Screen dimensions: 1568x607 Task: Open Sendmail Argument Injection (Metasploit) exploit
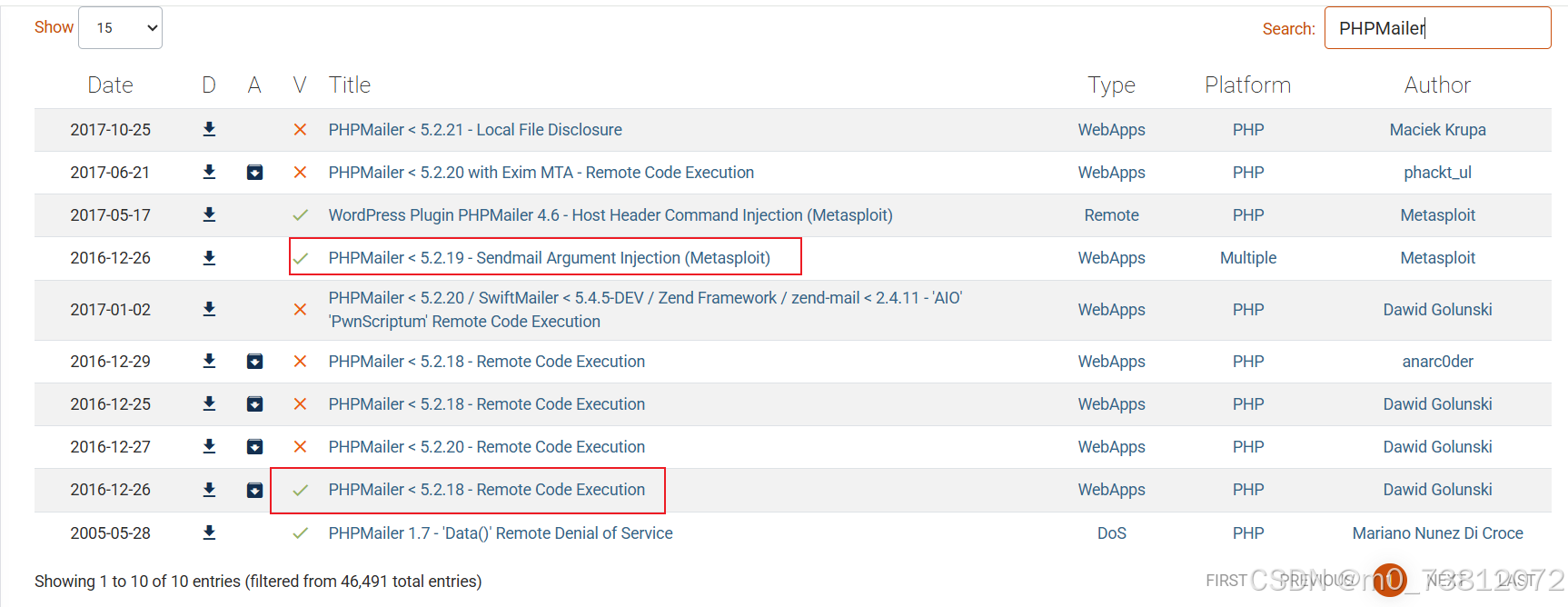point(550,258)
